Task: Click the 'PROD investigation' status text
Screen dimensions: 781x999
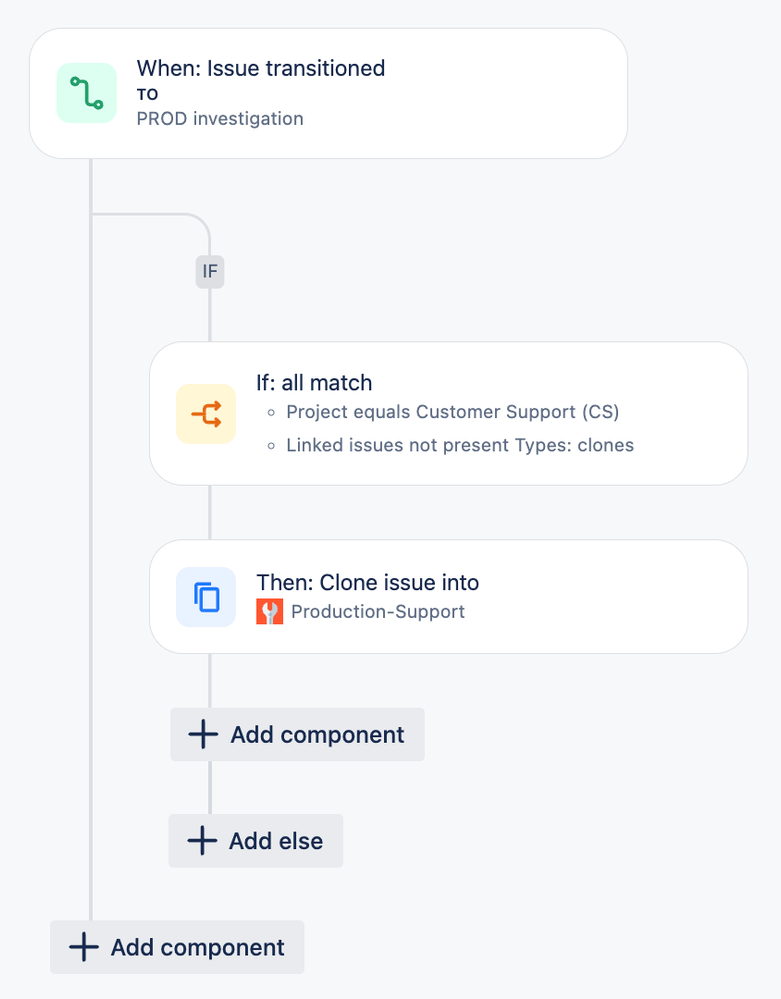Action: click(220, 119)
